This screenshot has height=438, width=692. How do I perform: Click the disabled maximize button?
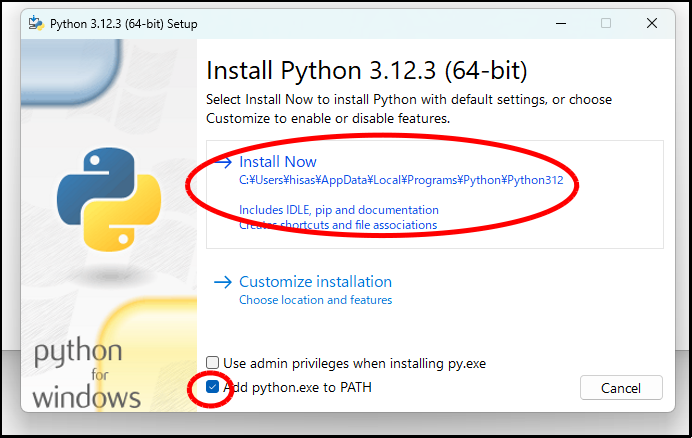click(x=605, y=23)
